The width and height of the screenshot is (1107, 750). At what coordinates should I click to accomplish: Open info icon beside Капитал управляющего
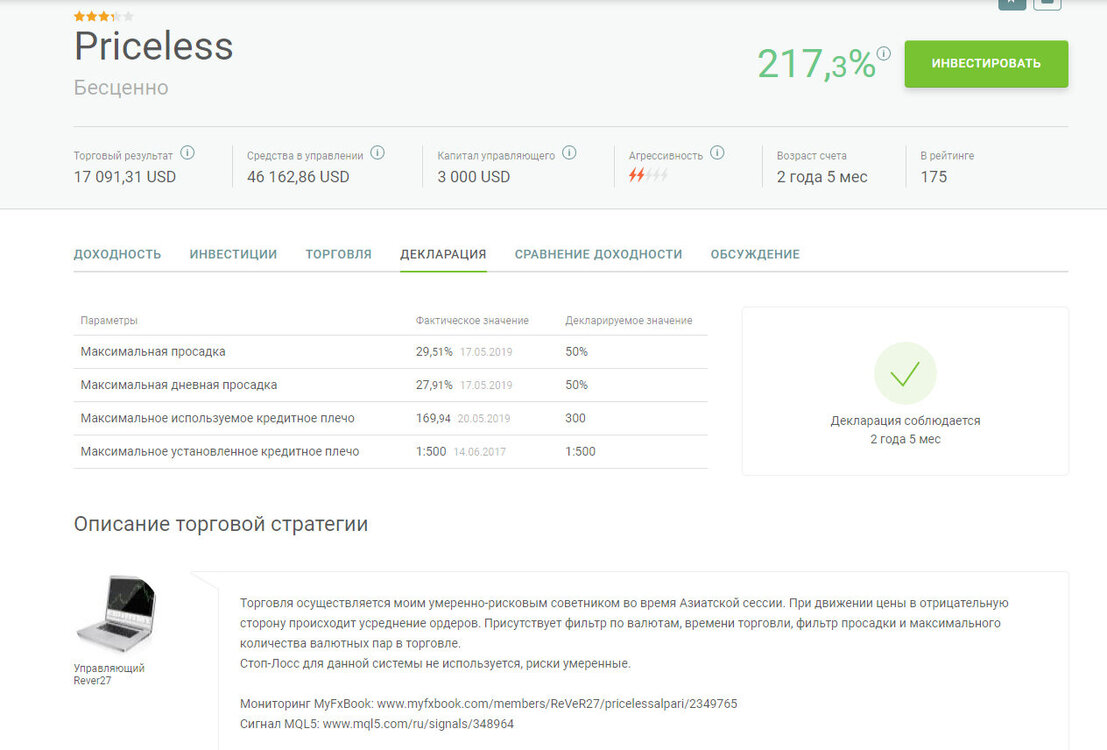pyautogui.click(x=570, y=153)
